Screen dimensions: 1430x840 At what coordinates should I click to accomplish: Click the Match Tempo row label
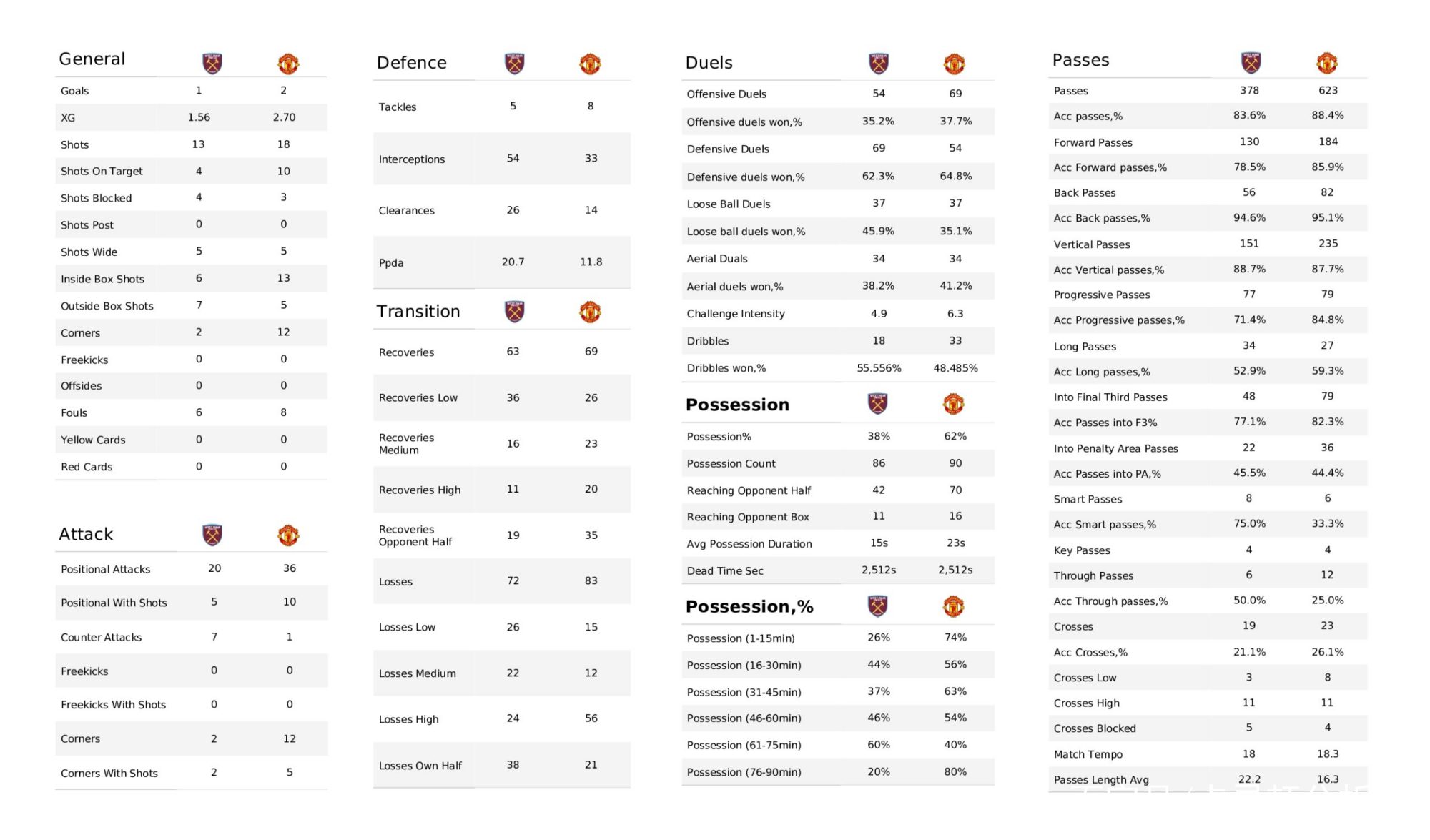1088,754
